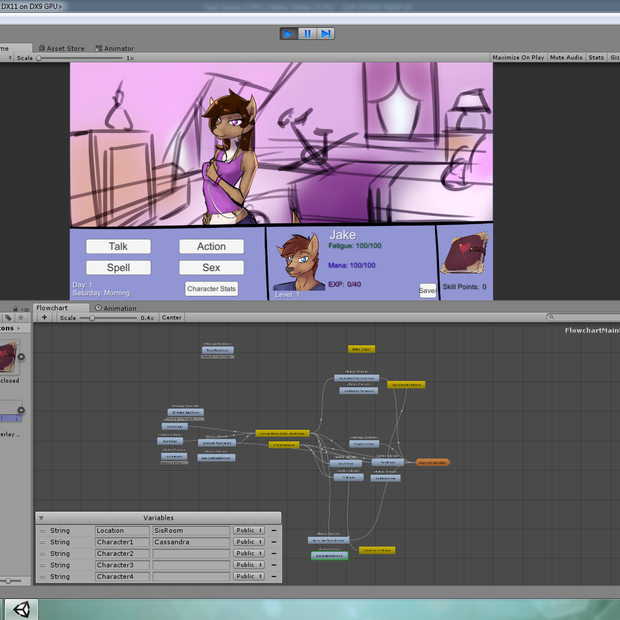The image size is (620, 620).
Task: Remove the Character1 variable with its minus button
Action: click(x=274, y=542)
